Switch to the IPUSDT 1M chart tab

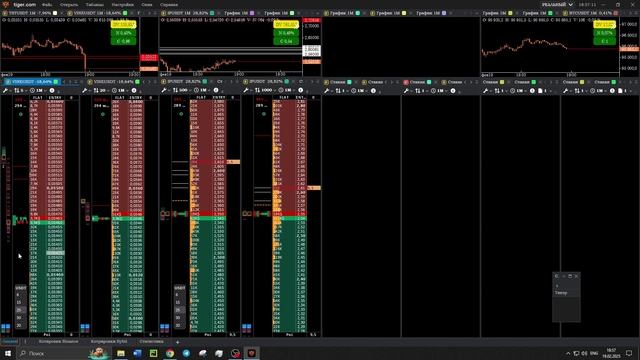coord(188,13)
